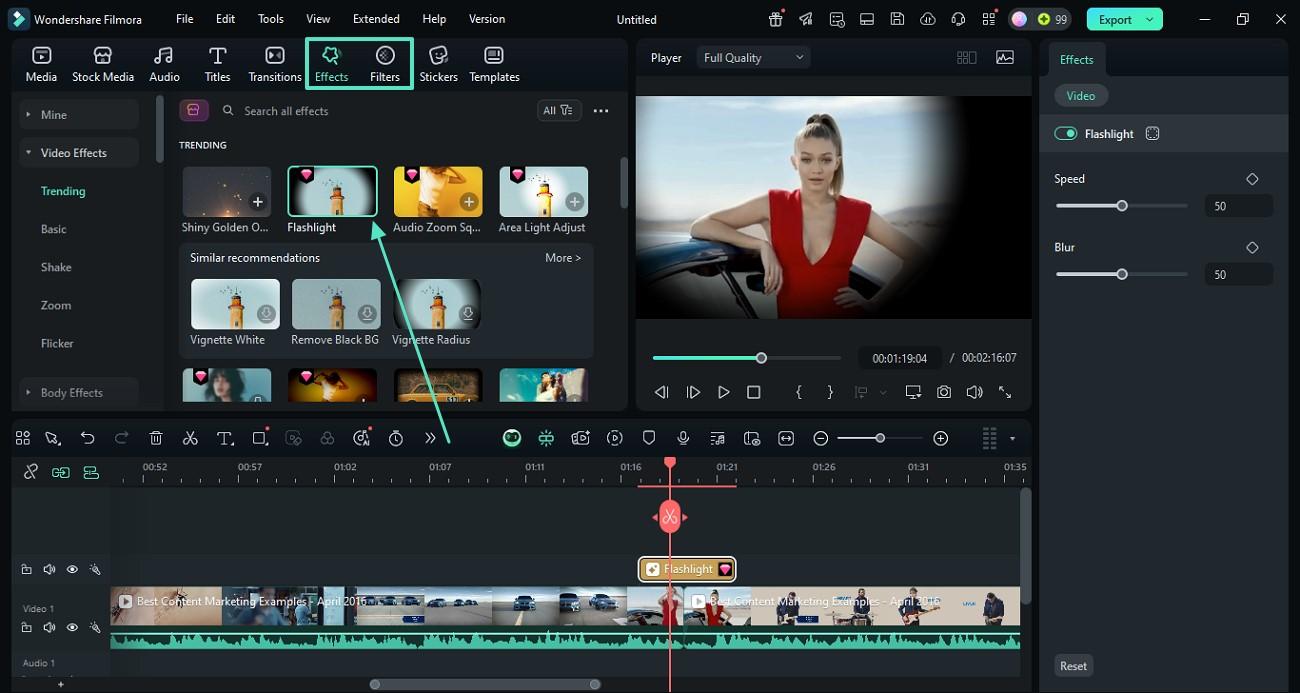Download the Vignette White effect

266,314
